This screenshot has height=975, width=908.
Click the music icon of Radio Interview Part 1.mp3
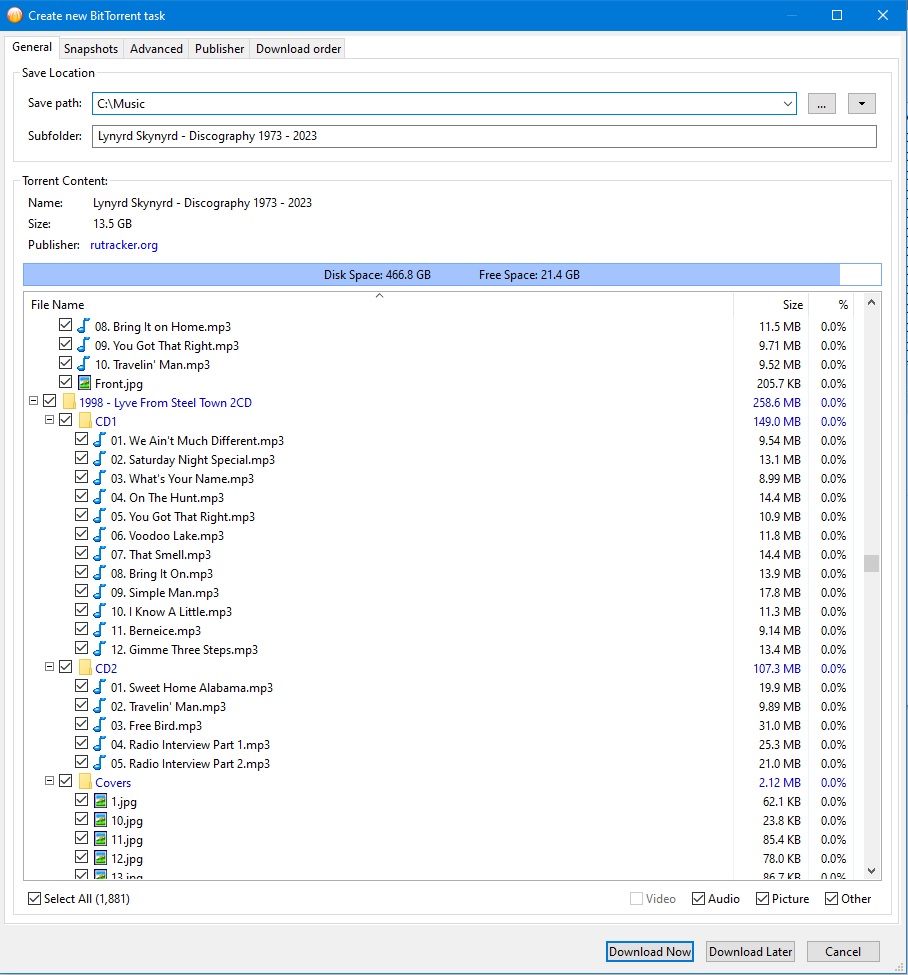pos(100,744)
